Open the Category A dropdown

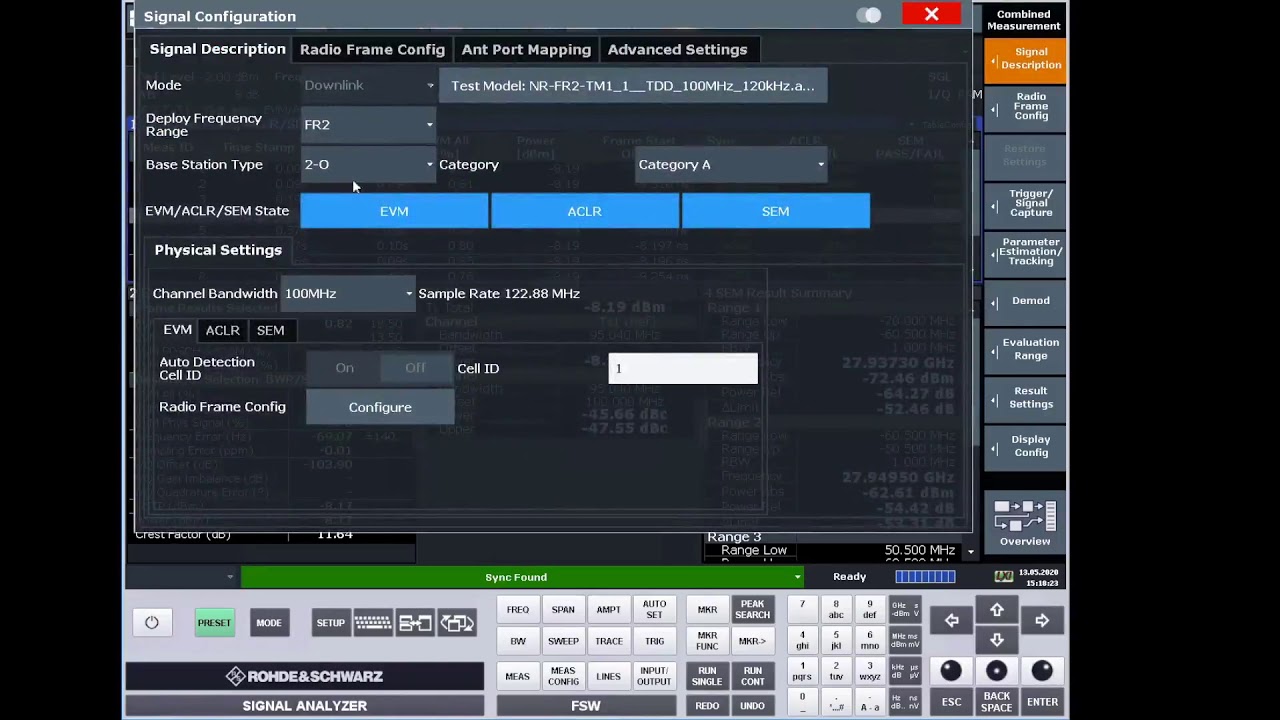pos(731,164)
